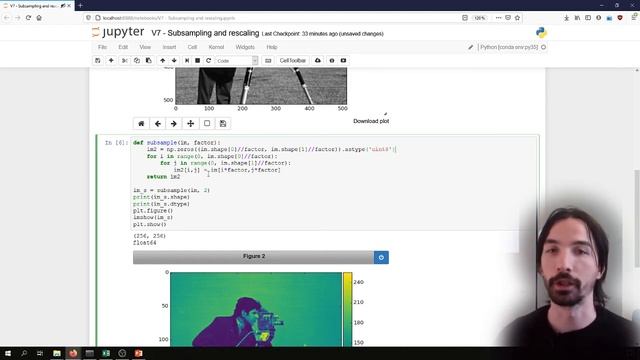This screenshot has height=360, width=640.
Task: Run the cell and select below
Action: 187,60
